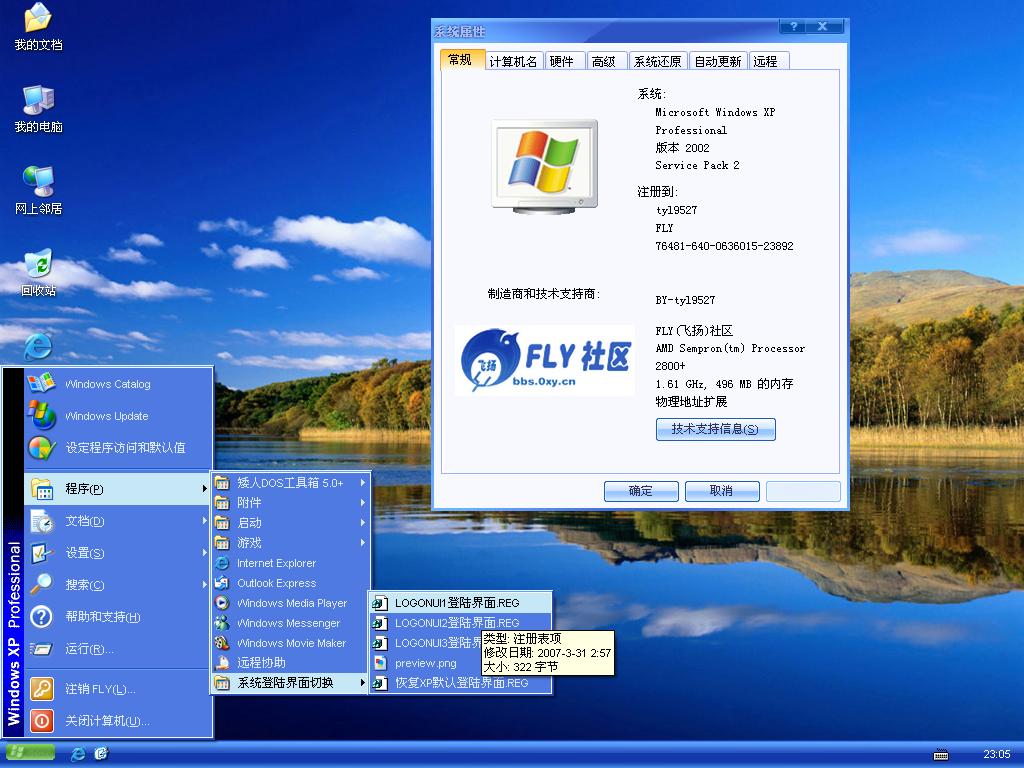This screenshot has height=768, width=1024.
Task: Expand the 游戏 submenu arrow
Action: [362, 543]
